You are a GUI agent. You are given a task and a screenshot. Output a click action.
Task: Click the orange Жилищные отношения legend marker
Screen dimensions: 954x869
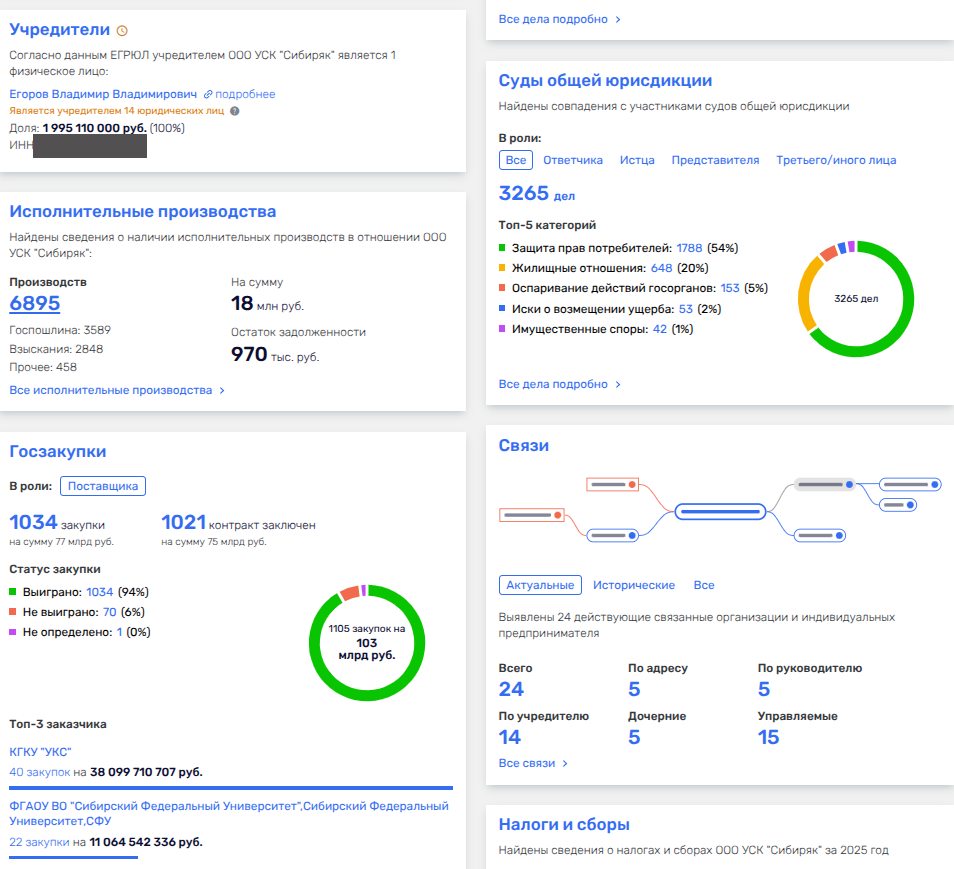502,268
